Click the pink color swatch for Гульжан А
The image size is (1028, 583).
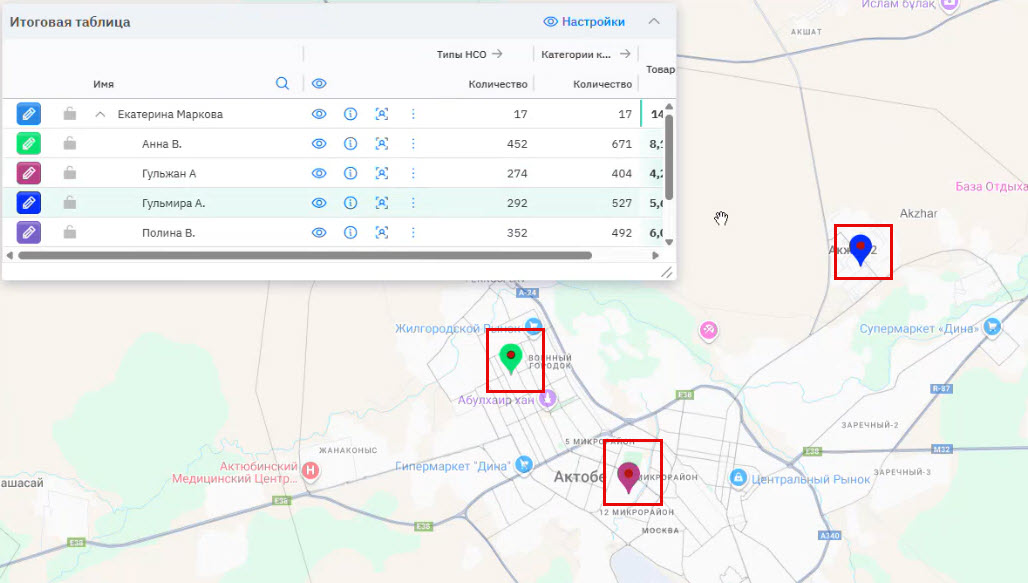[x=29, y=173]
